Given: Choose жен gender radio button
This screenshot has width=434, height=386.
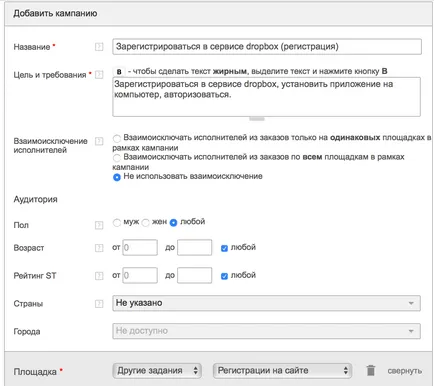Looking at the screenshot, I should tap(145, 222).
